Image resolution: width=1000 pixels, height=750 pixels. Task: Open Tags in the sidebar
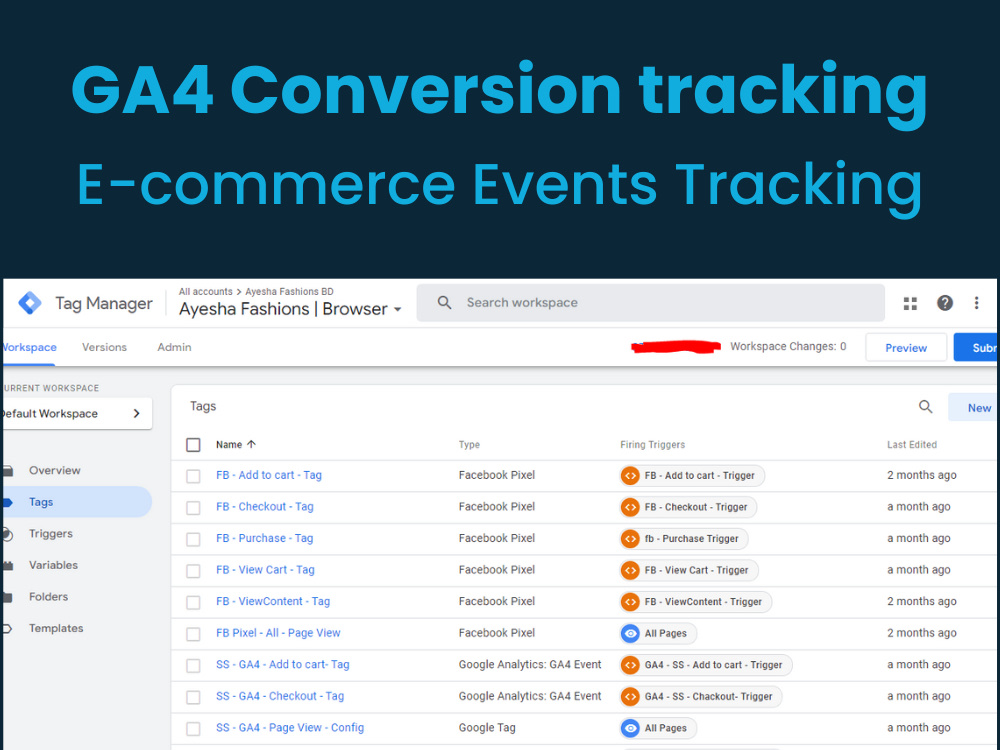(77, 502)
